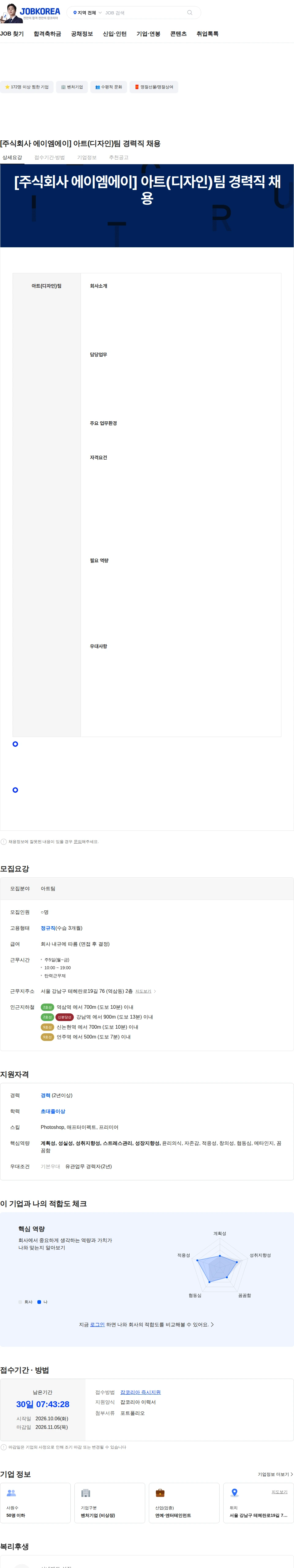Switch to the 상세요강 tab
Image resolution: width=294 pixels, height=1568 pixels.
point(12,158)
